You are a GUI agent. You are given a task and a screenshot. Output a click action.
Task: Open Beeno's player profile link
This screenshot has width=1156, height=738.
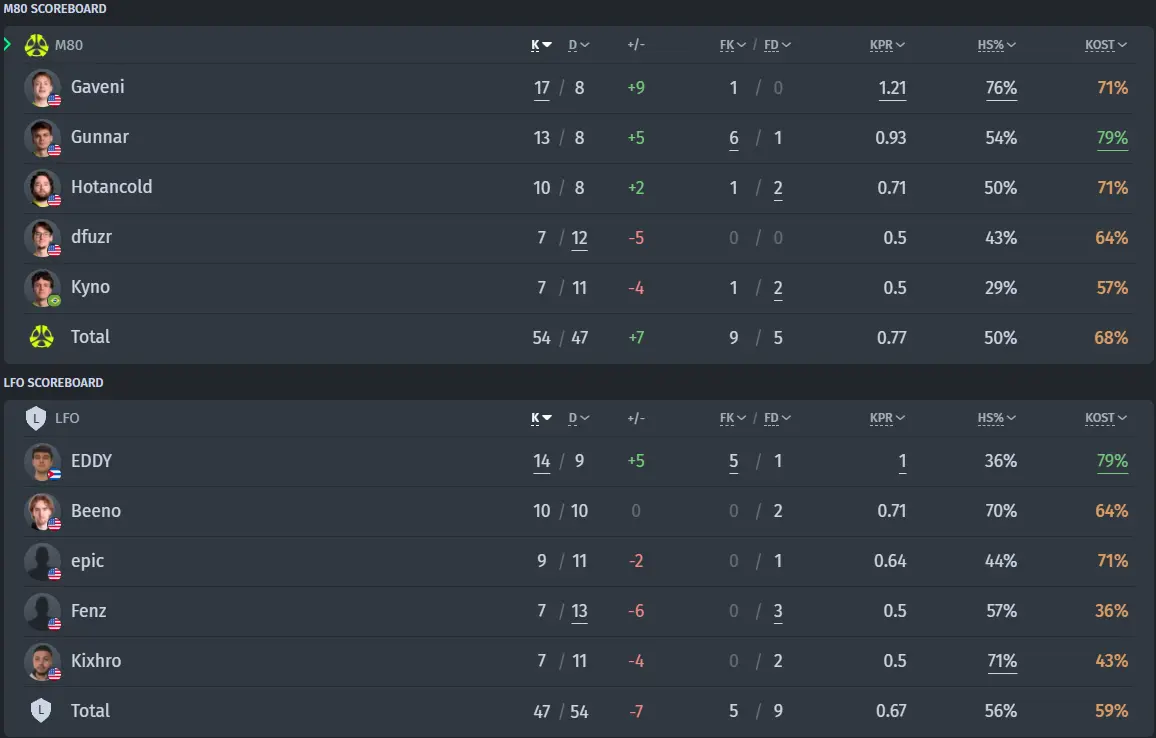(x=96, y=510)
